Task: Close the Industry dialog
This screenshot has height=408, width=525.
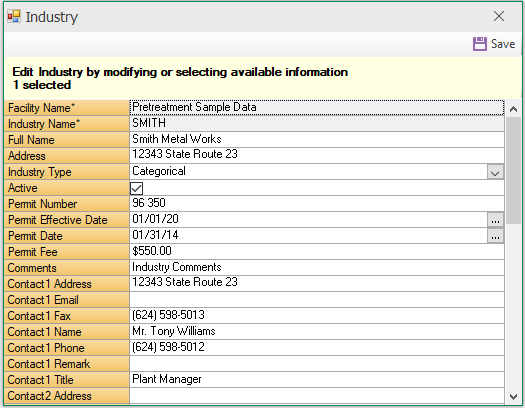Action: (499, 16)
